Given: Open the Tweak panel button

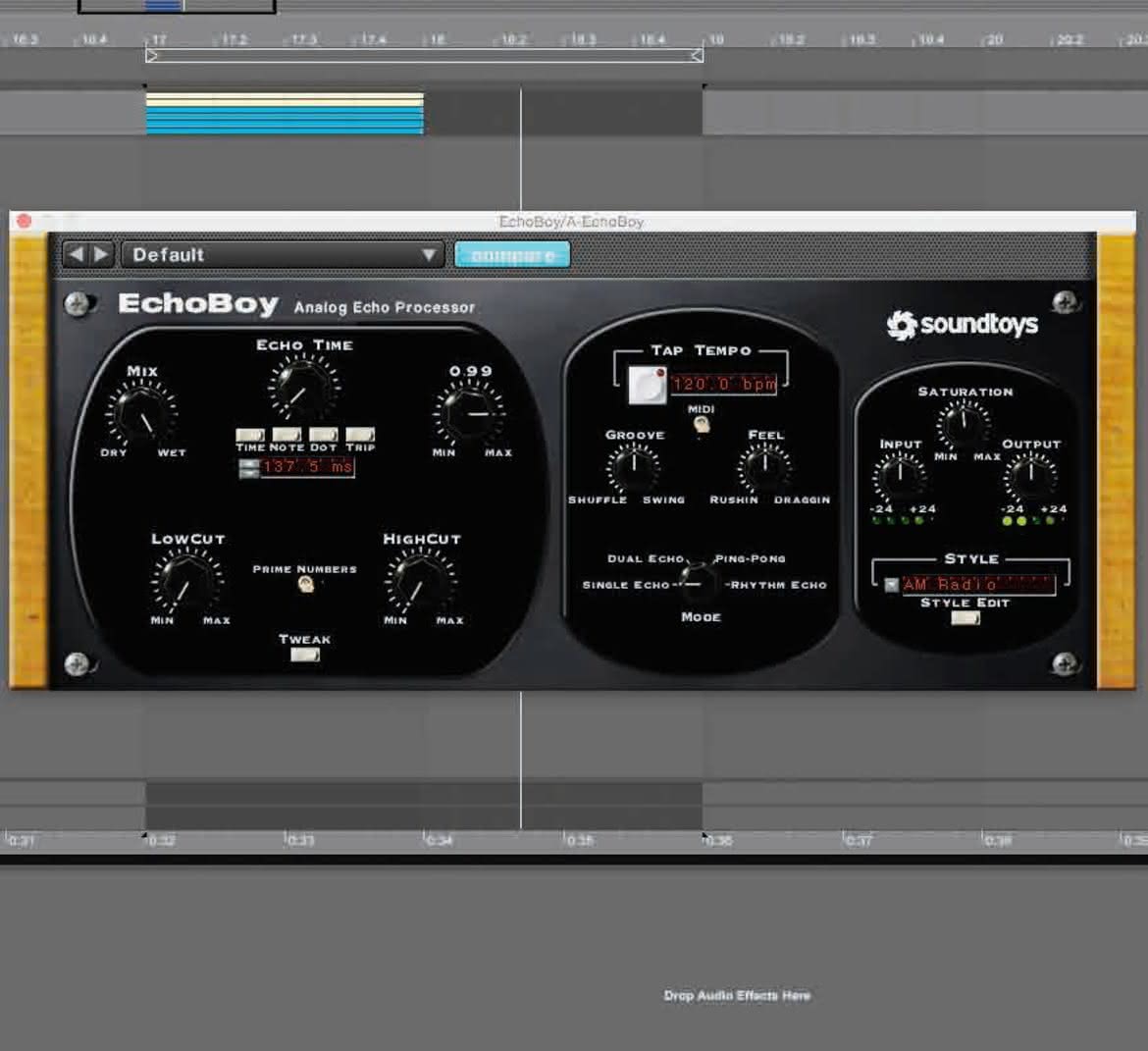Looking at the screenshot, I should [304, 655].
